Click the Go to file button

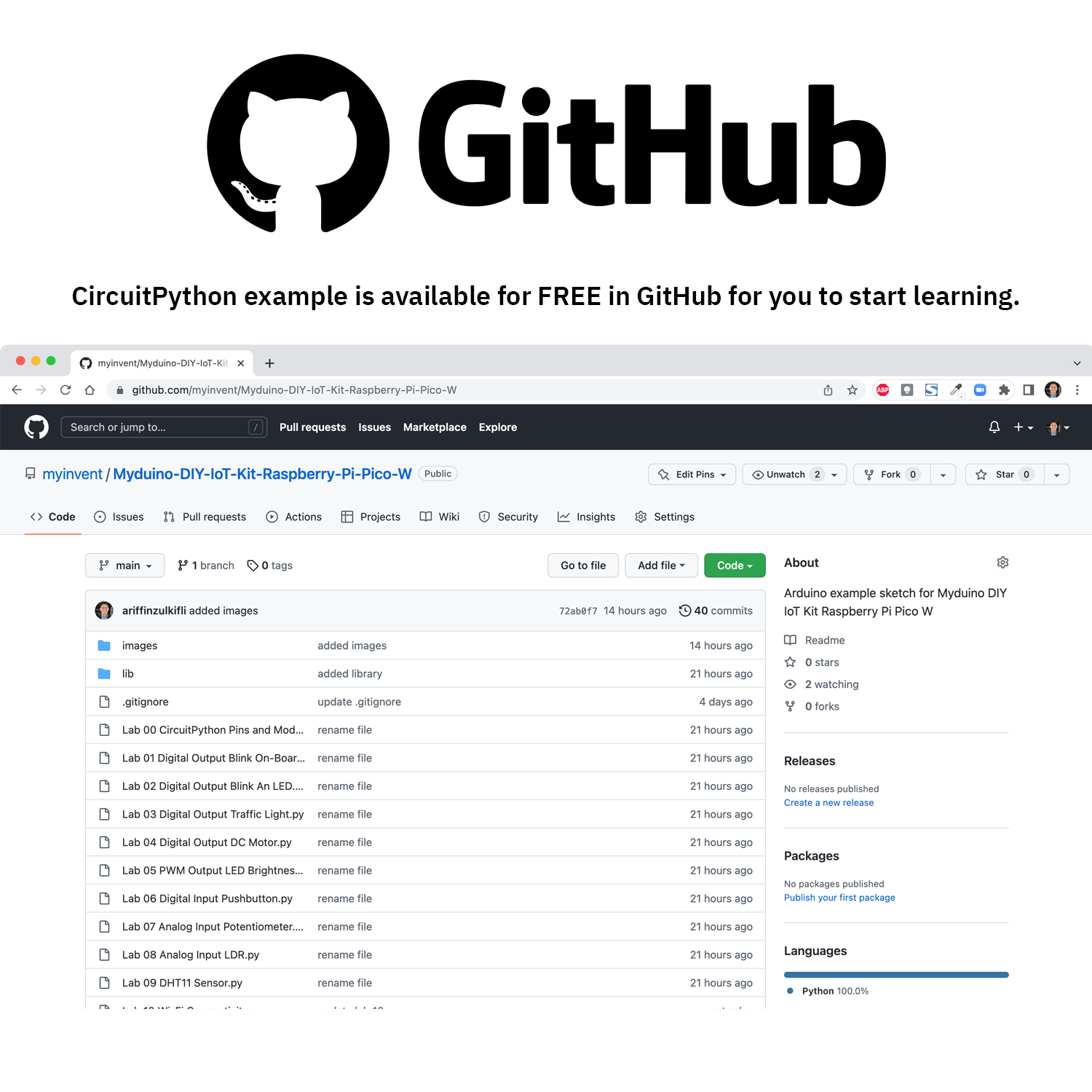(583, 566)
